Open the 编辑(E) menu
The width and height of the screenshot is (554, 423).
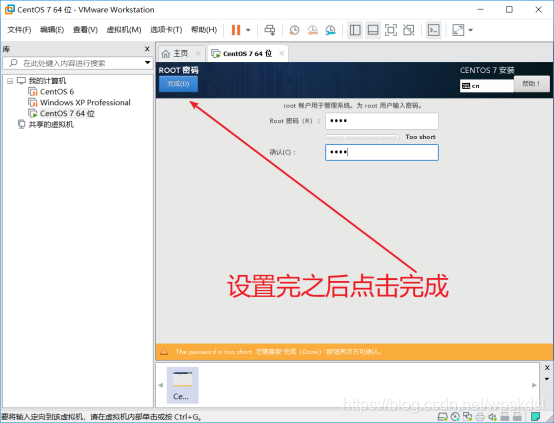[52, 30]
